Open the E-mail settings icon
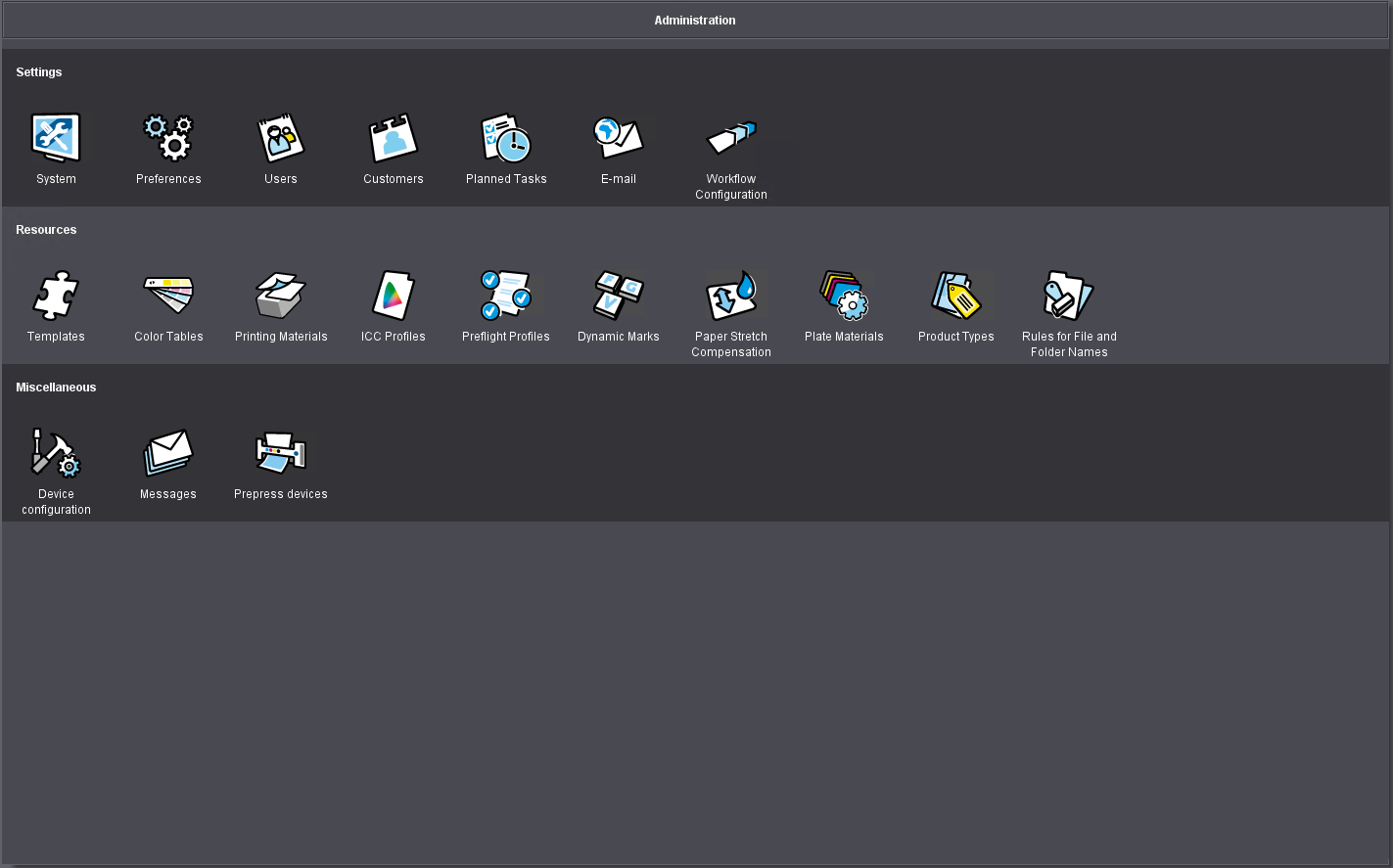1393x868 pixels. pos(619,139)
